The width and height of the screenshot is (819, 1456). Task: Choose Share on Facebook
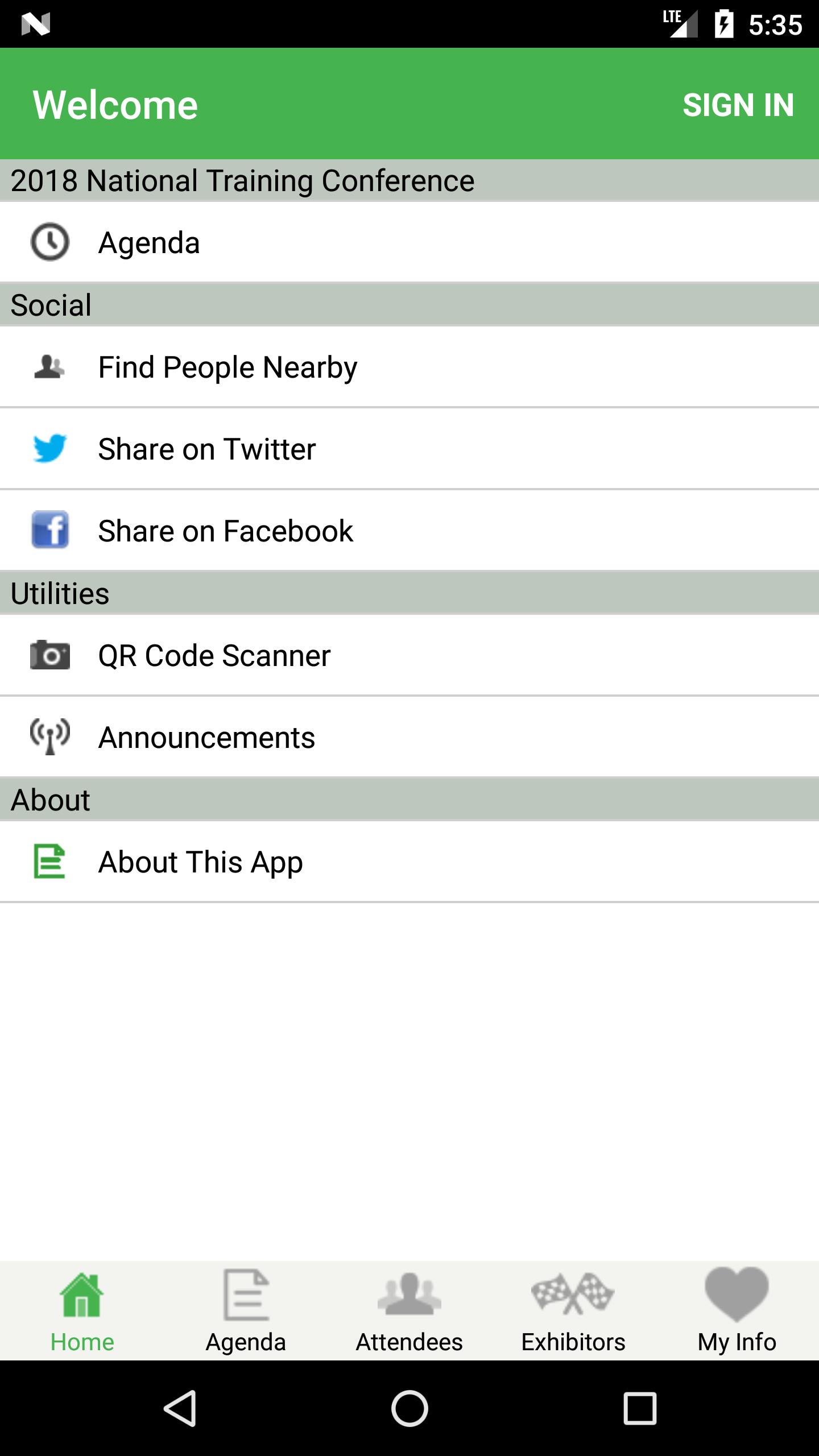[226, 531]
